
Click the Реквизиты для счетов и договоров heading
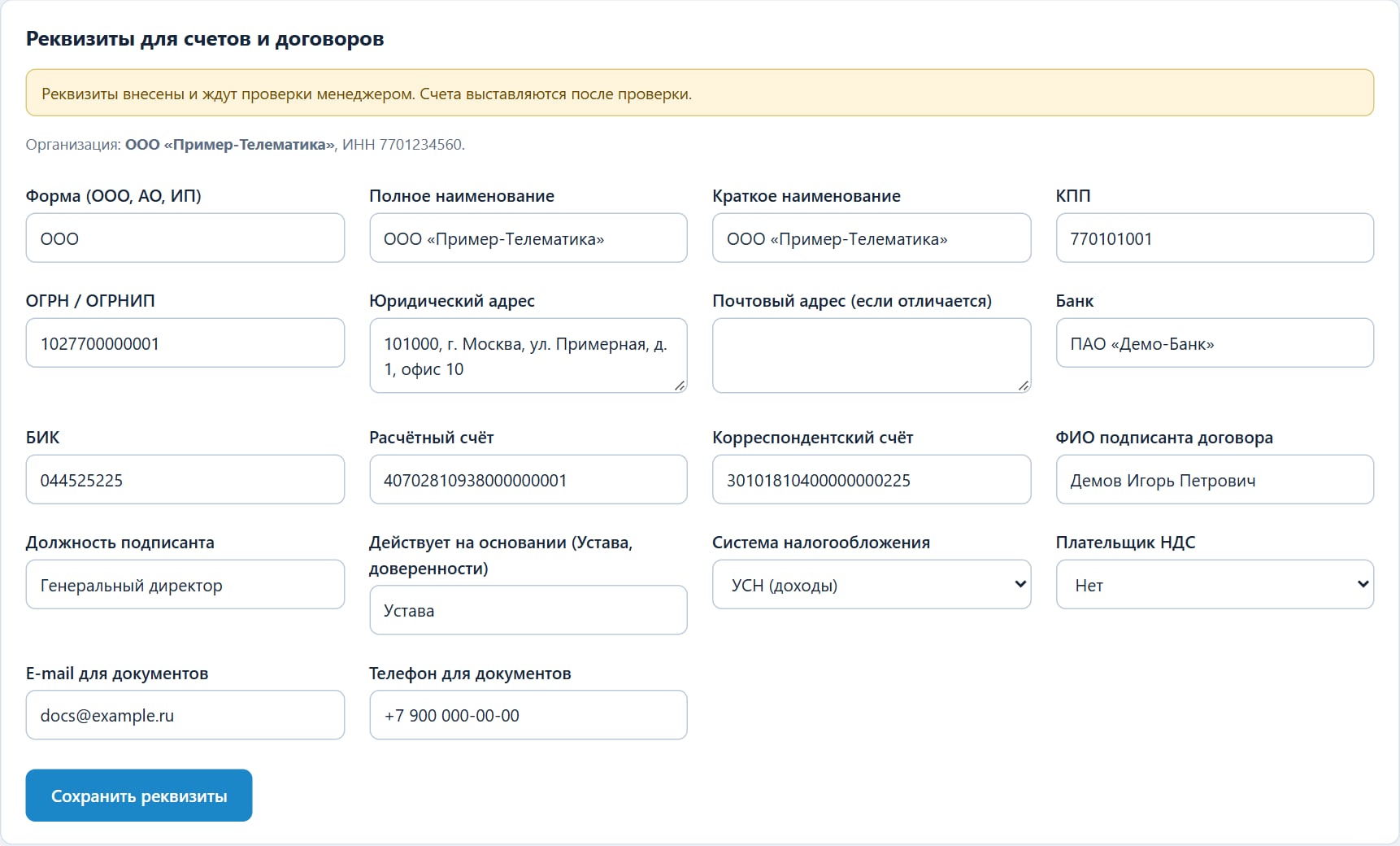[205, 39]
